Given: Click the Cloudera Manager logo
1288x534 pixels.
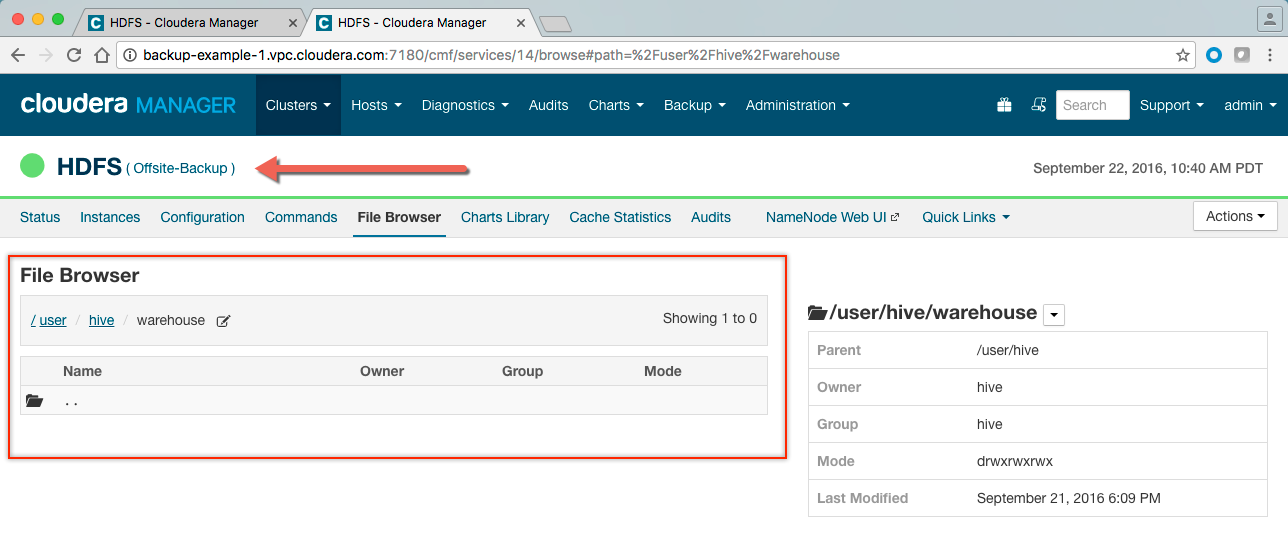Looking at the screenshot, I should click(x=128, y=104).
